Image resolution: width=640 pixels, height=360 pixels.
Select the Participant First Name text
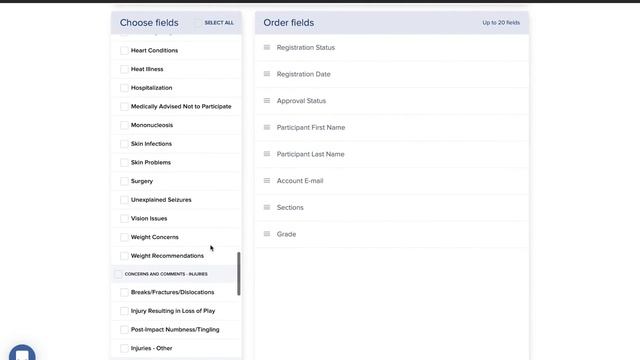(x=311, y=127)
